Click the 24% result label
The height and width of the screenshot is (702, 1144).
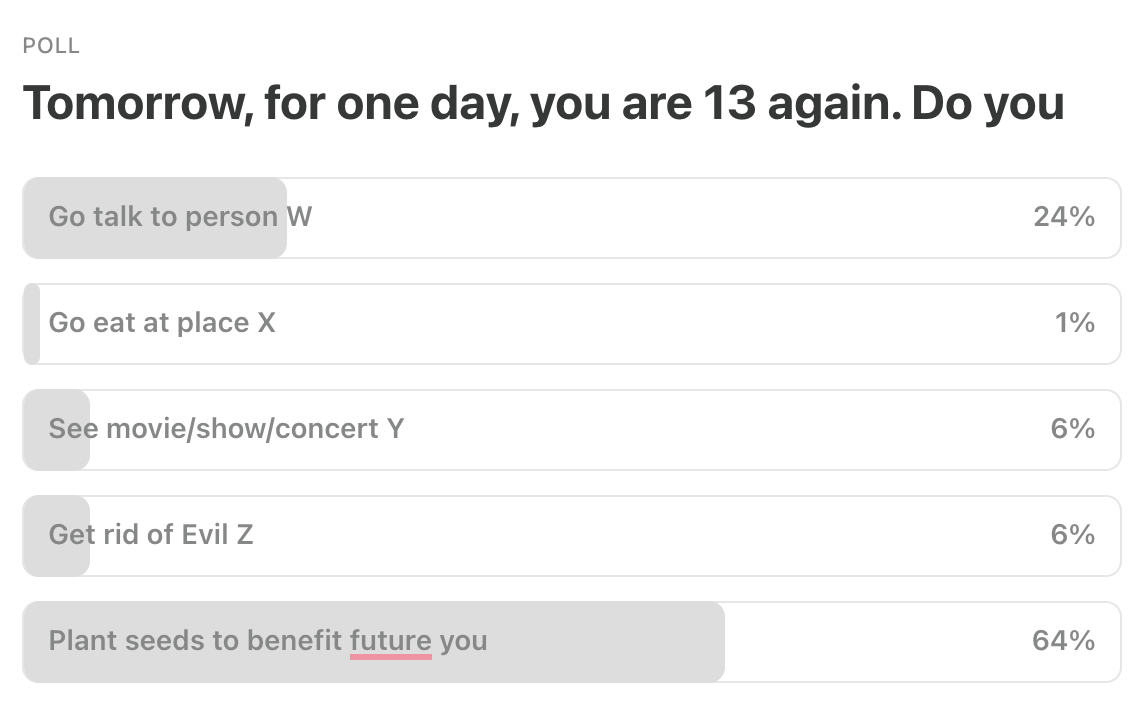(1064, 217)
